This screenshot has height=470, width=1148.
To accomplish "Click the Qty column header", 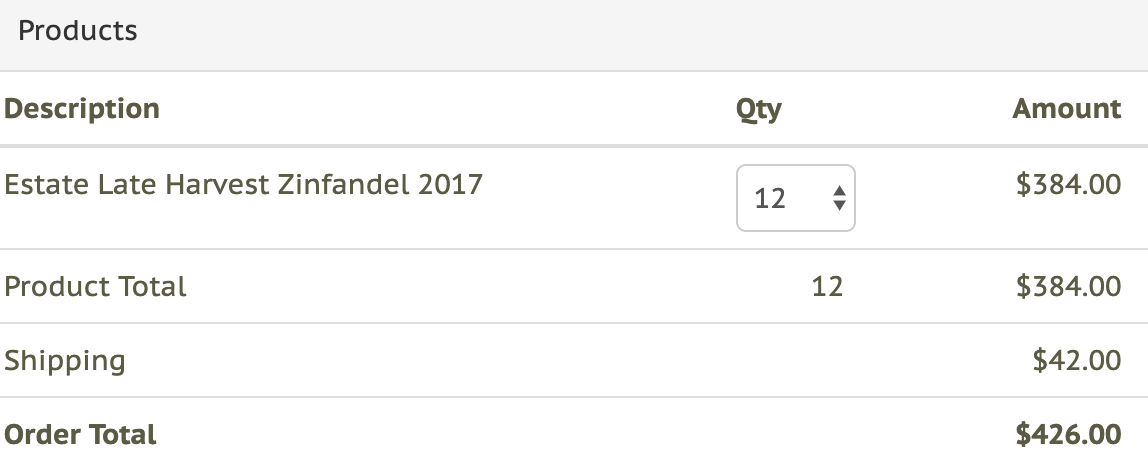I will pyautogui.click(x=759, y=108).
